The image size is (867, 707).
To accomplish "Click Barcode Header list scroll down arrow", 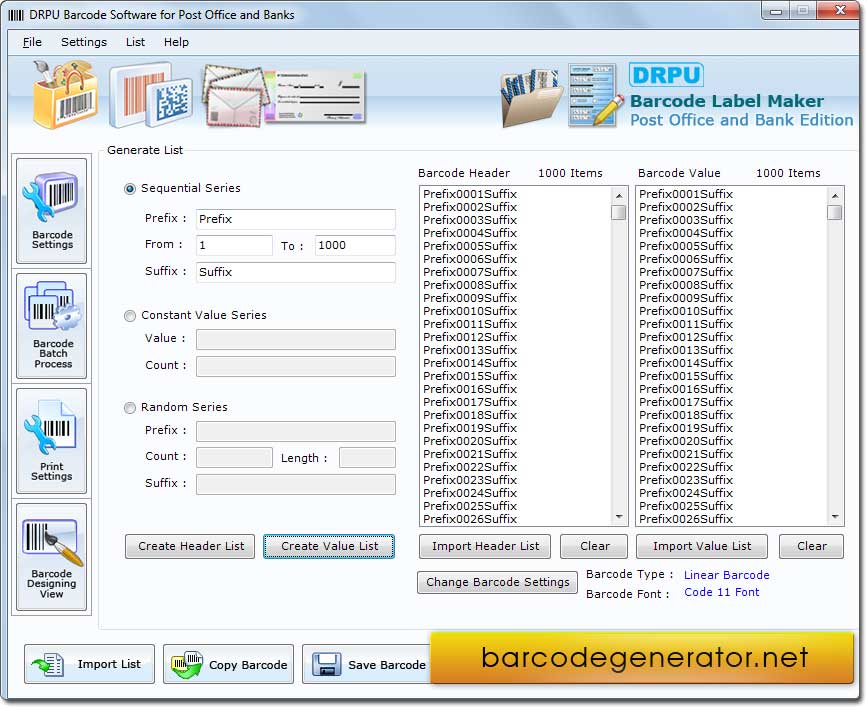I will point(619,517).
